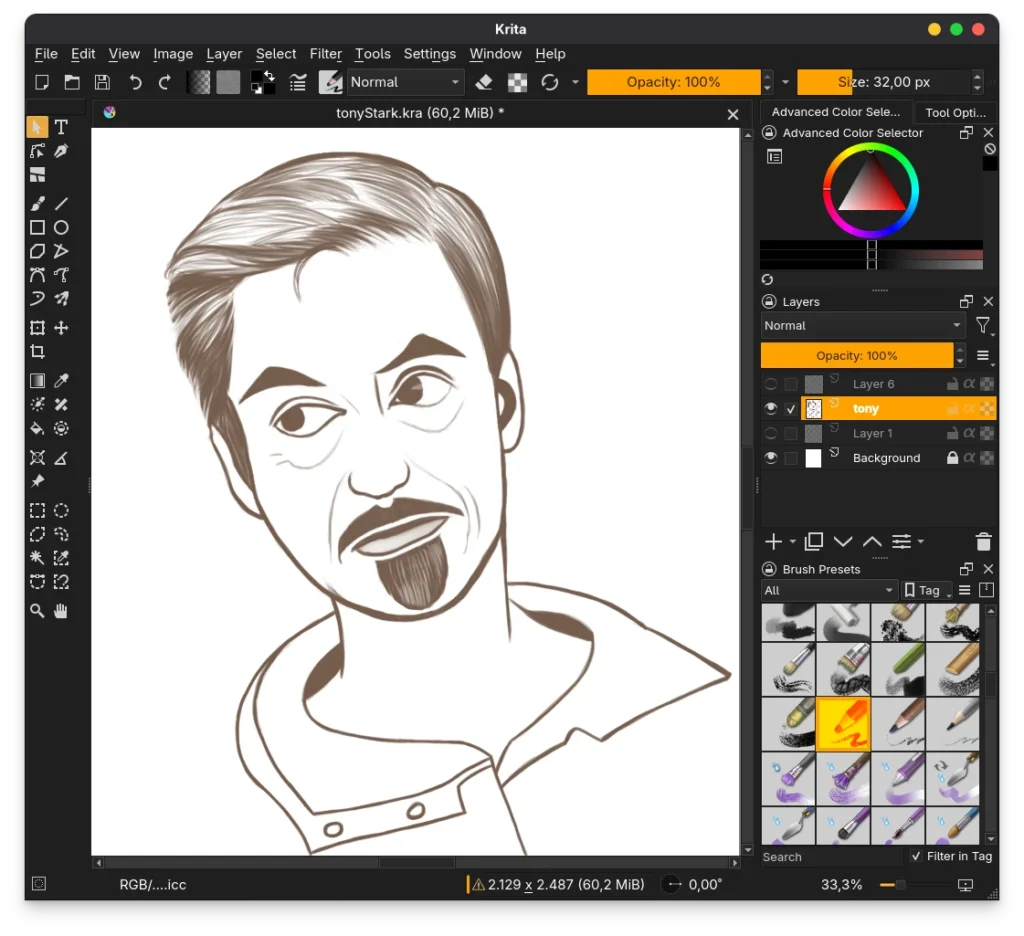This screenshot has width=1024, height=936.
Task: Open the Layer menu
Action: point(224,54)
